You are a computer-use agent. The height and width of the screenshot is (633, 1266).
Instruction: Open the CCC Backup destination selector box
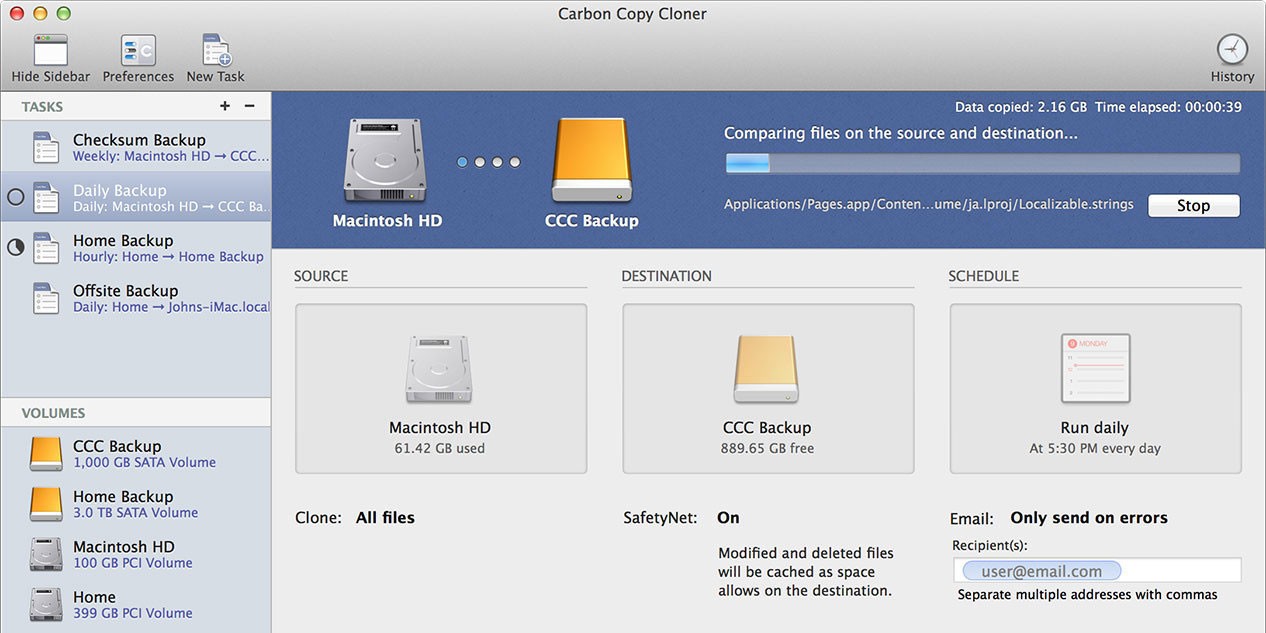coord(768,389)
